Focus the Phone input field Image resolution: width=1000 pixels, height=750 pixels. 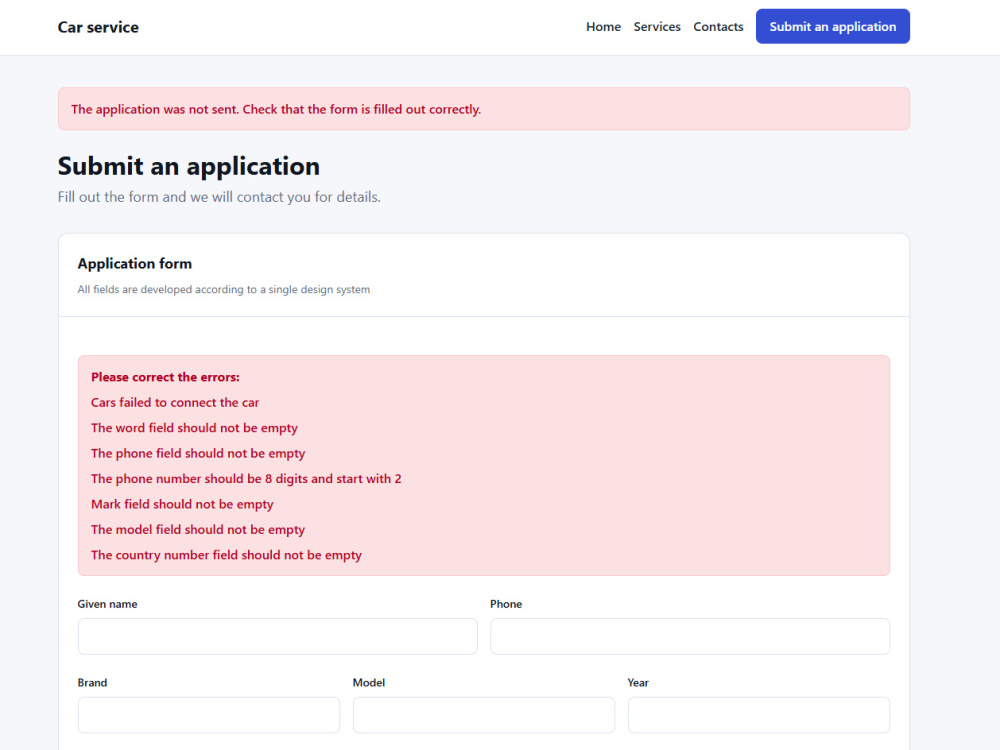pyautogui.click(x=689, y=636)
